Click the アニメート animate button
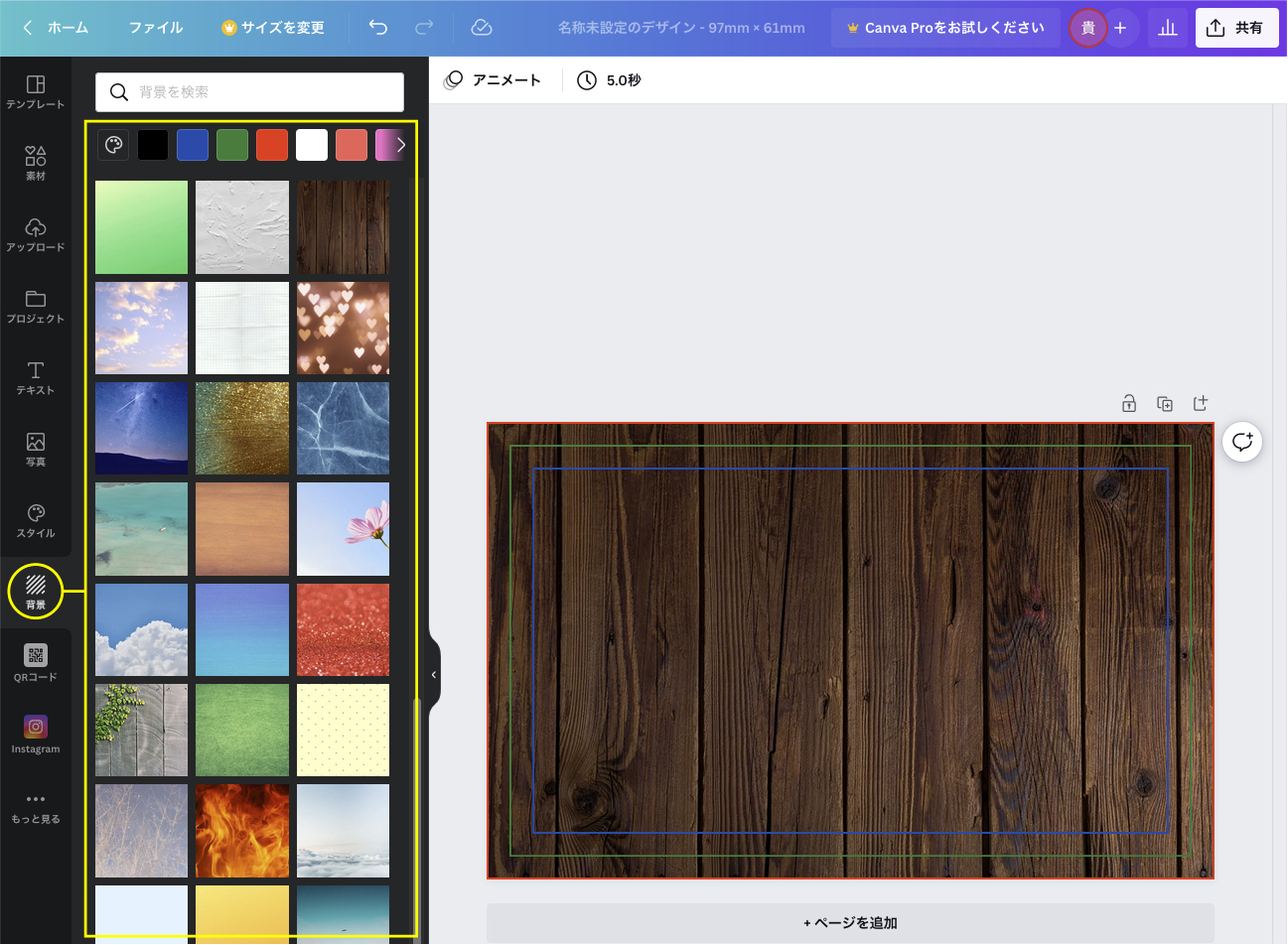The width and height of the screenshot is (1288, 945). click(x=493, y=80)
